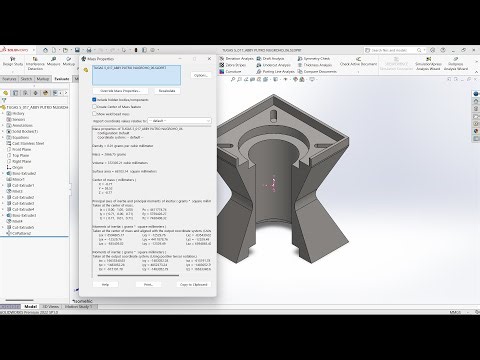
Task: Open Symmetry Check tool
Action: pyautogui.click(x=314, y=58)
